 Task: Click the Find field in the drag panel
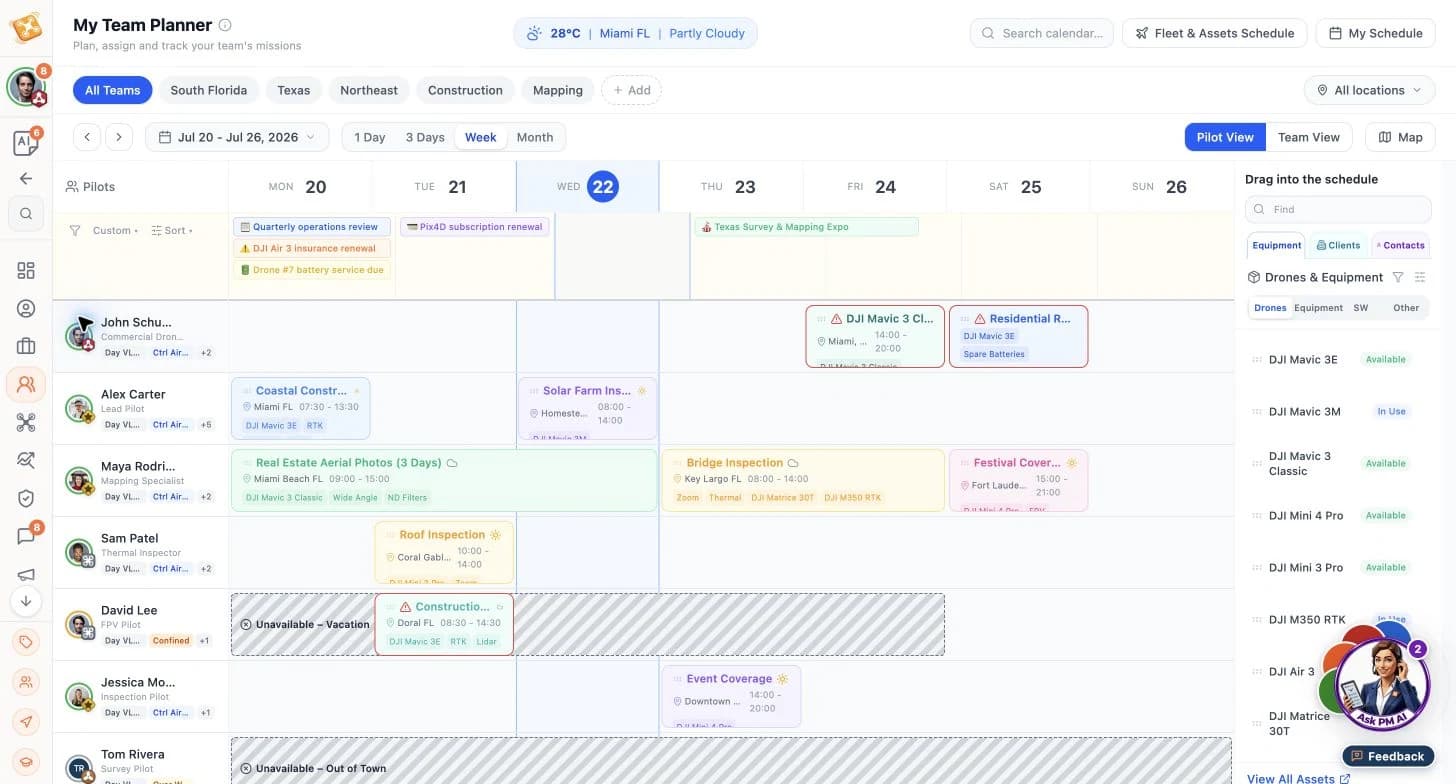tap(1338, 209)
